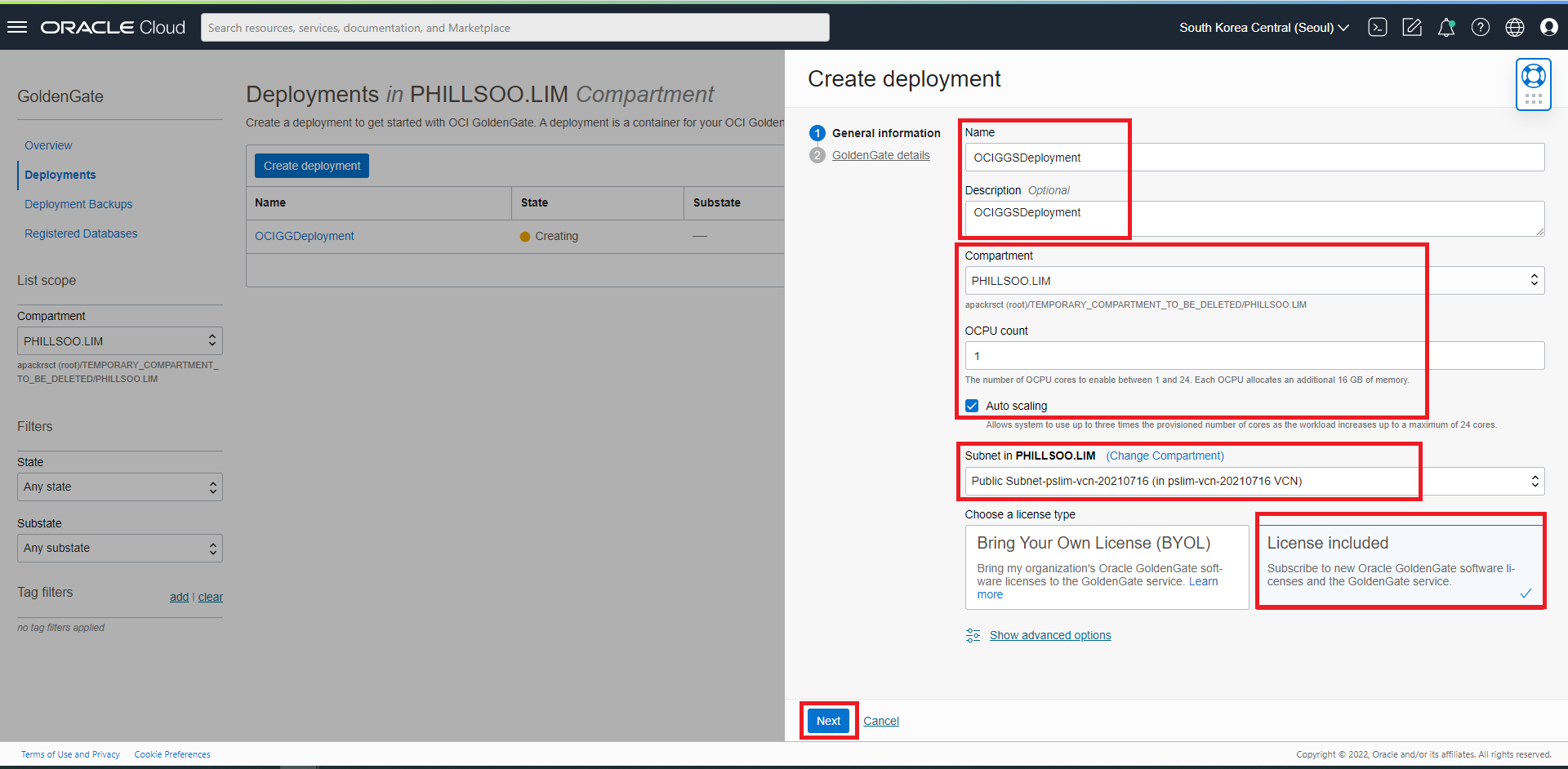Screen dimensions: 1568x769
Task: Open the Substate filter dropdown
Action: (120, 549)
